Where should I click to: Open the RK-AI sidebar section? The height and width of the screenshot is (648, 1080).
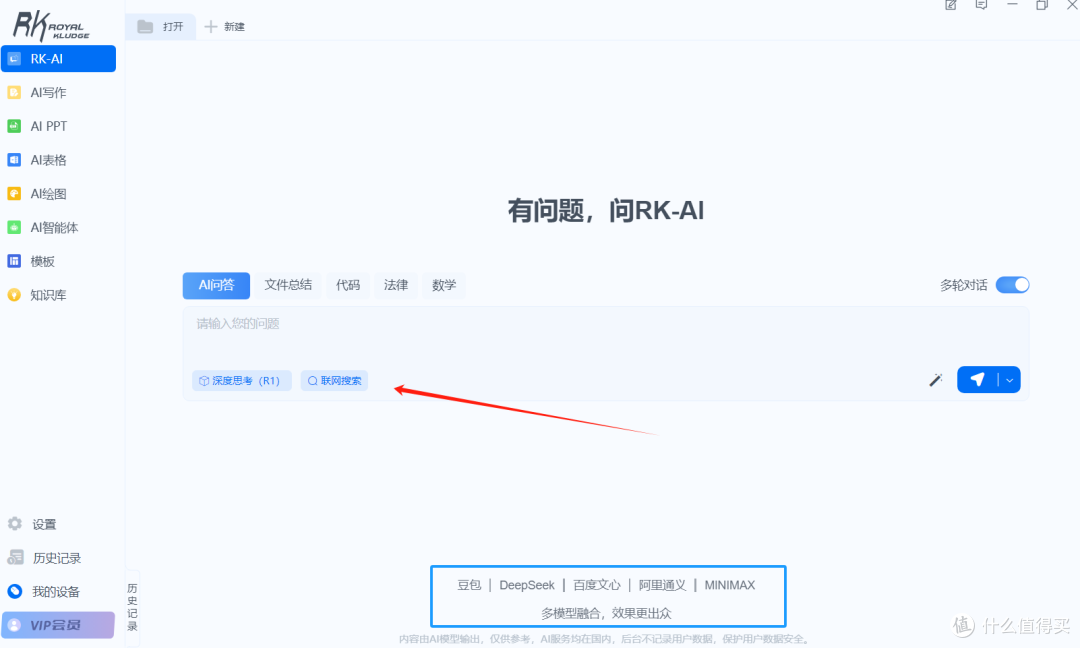pyautogui.click(x=58, y=59)
